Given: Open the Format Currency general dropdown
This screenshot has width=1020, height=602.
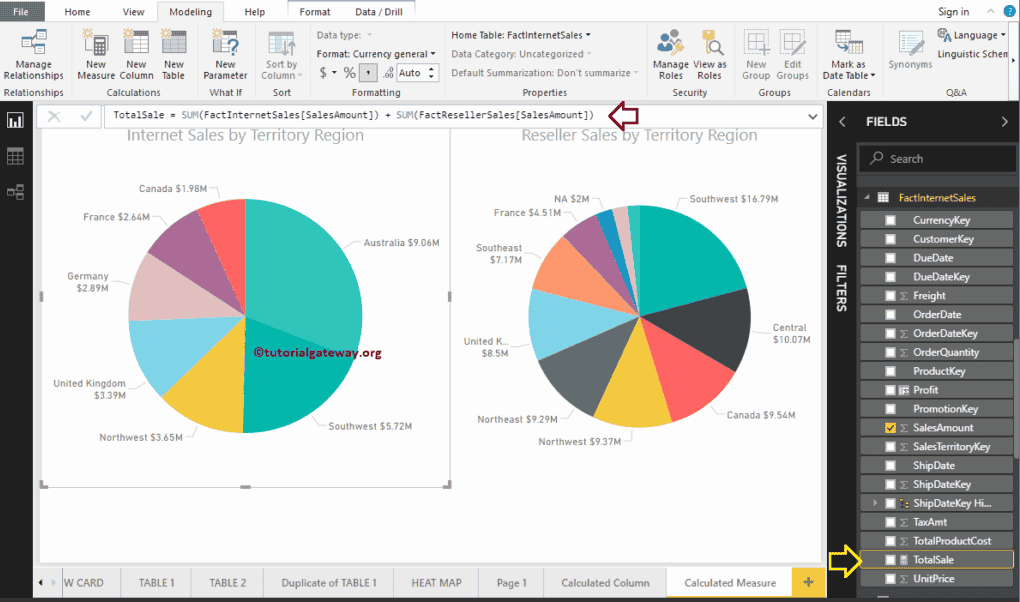Looking at the screenshot, I should (x=377, y=53).
